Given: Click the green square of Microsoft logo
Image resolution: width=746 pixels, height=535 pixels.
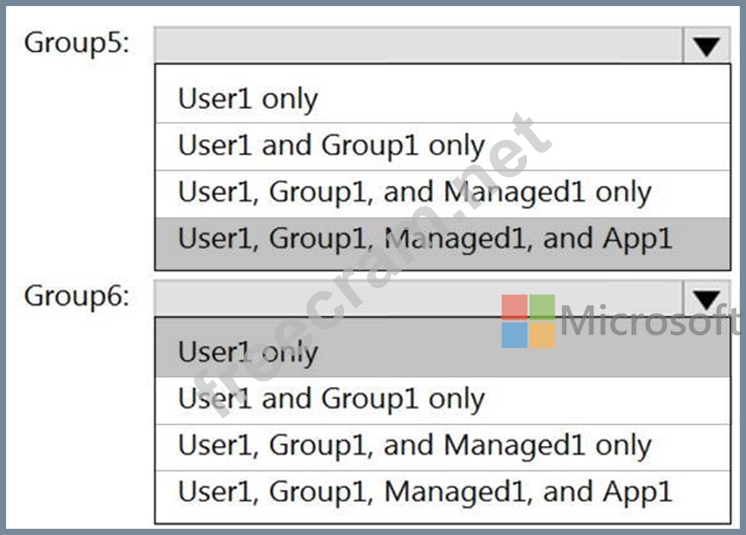Looking at the screenshot, I should click(542, 307).
